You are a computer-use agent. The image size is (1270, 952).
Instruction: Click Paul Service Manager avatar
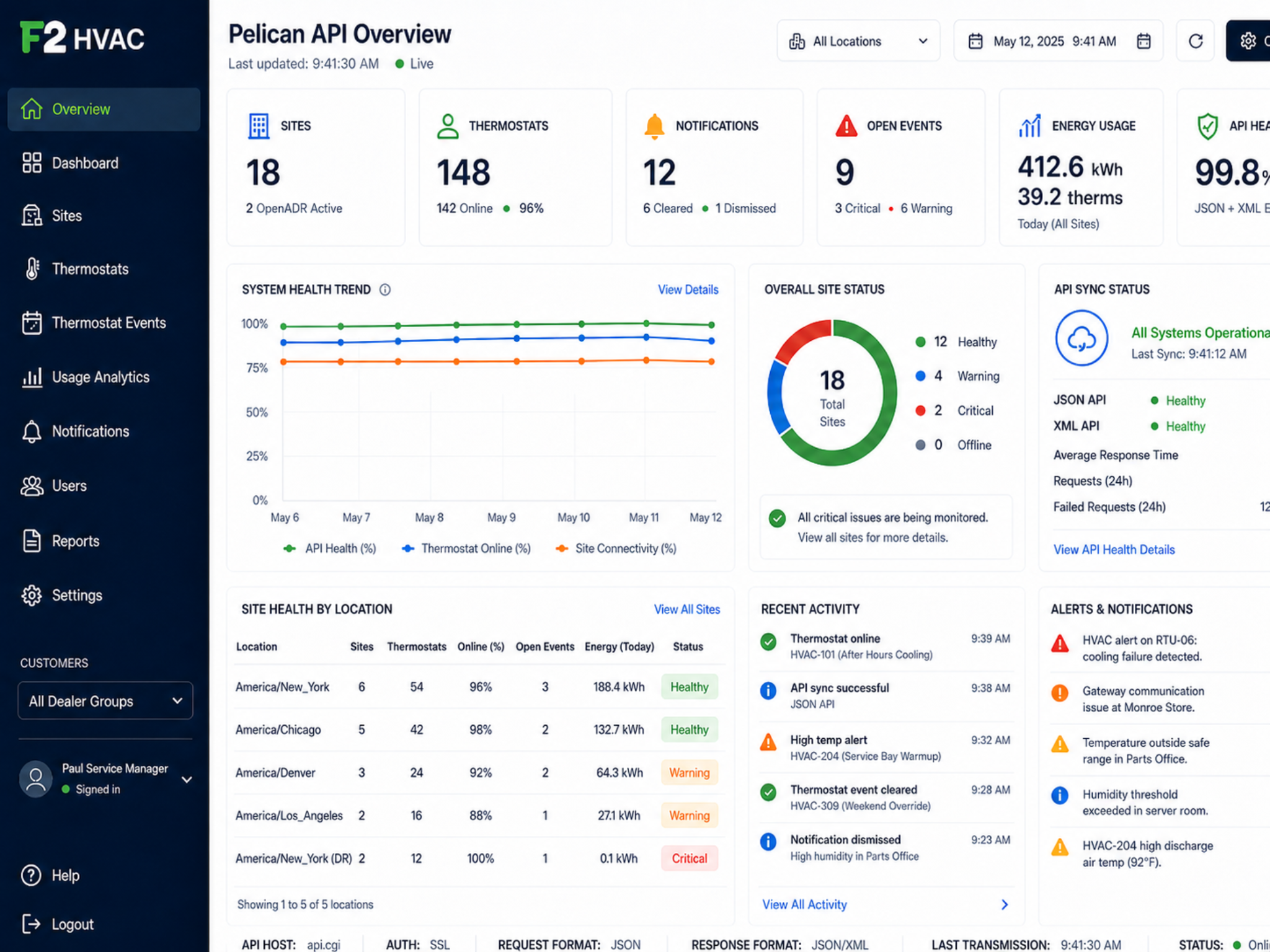pyautogui.click(x=36, y=779)
